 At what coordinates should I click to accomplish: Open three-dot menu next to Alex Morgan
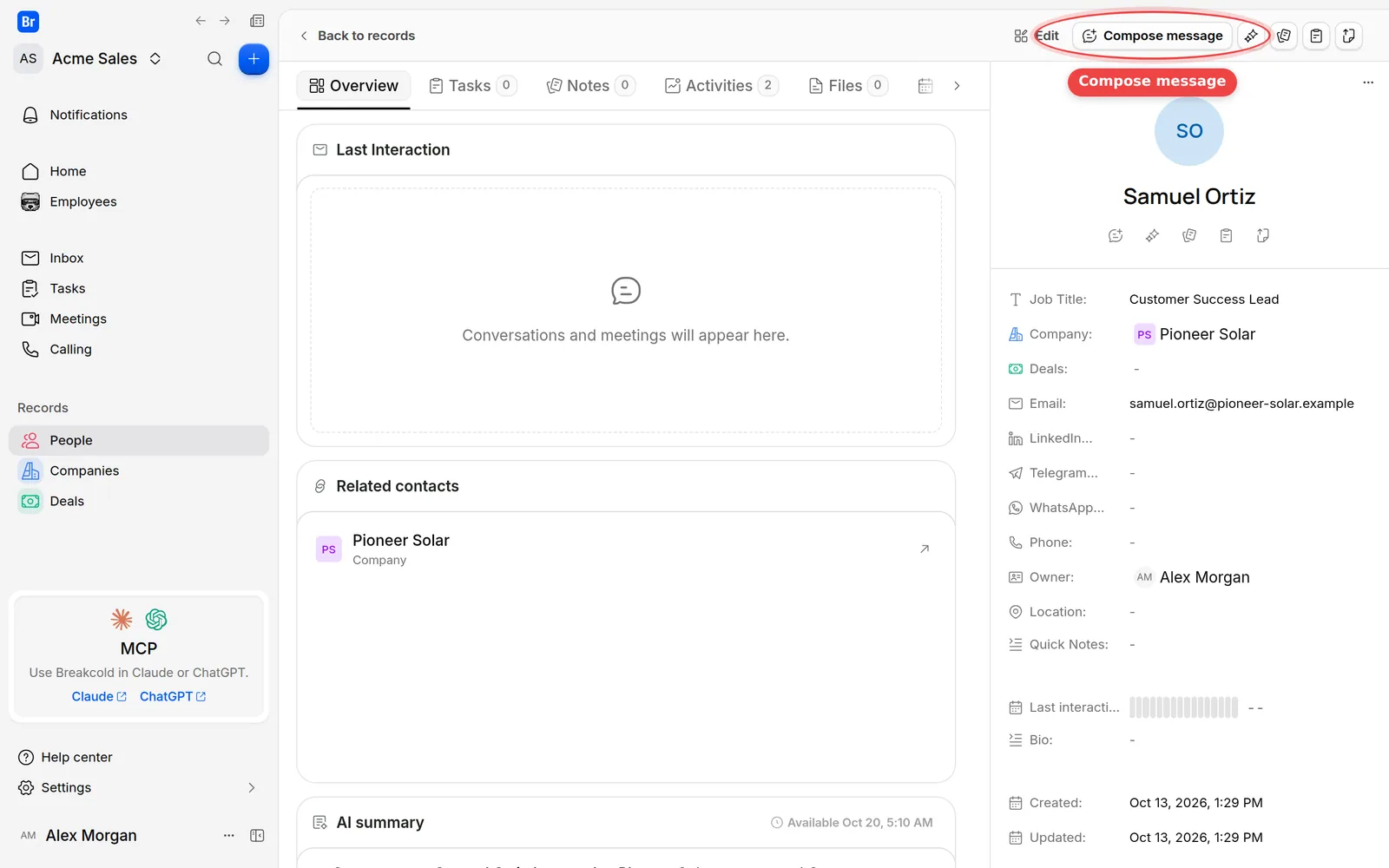point(229,835)
